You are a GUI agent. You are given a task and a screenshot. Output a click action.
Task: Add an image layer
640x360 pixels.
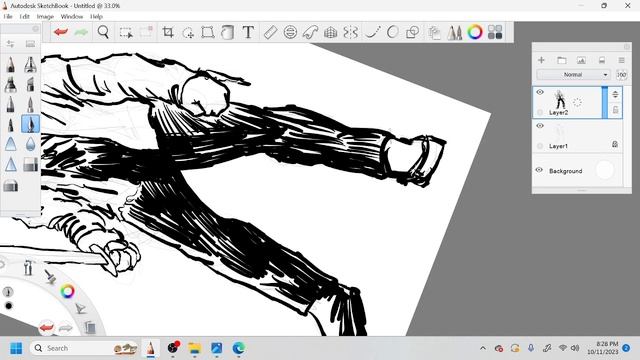pyautogui.click(x=581, y=60)
